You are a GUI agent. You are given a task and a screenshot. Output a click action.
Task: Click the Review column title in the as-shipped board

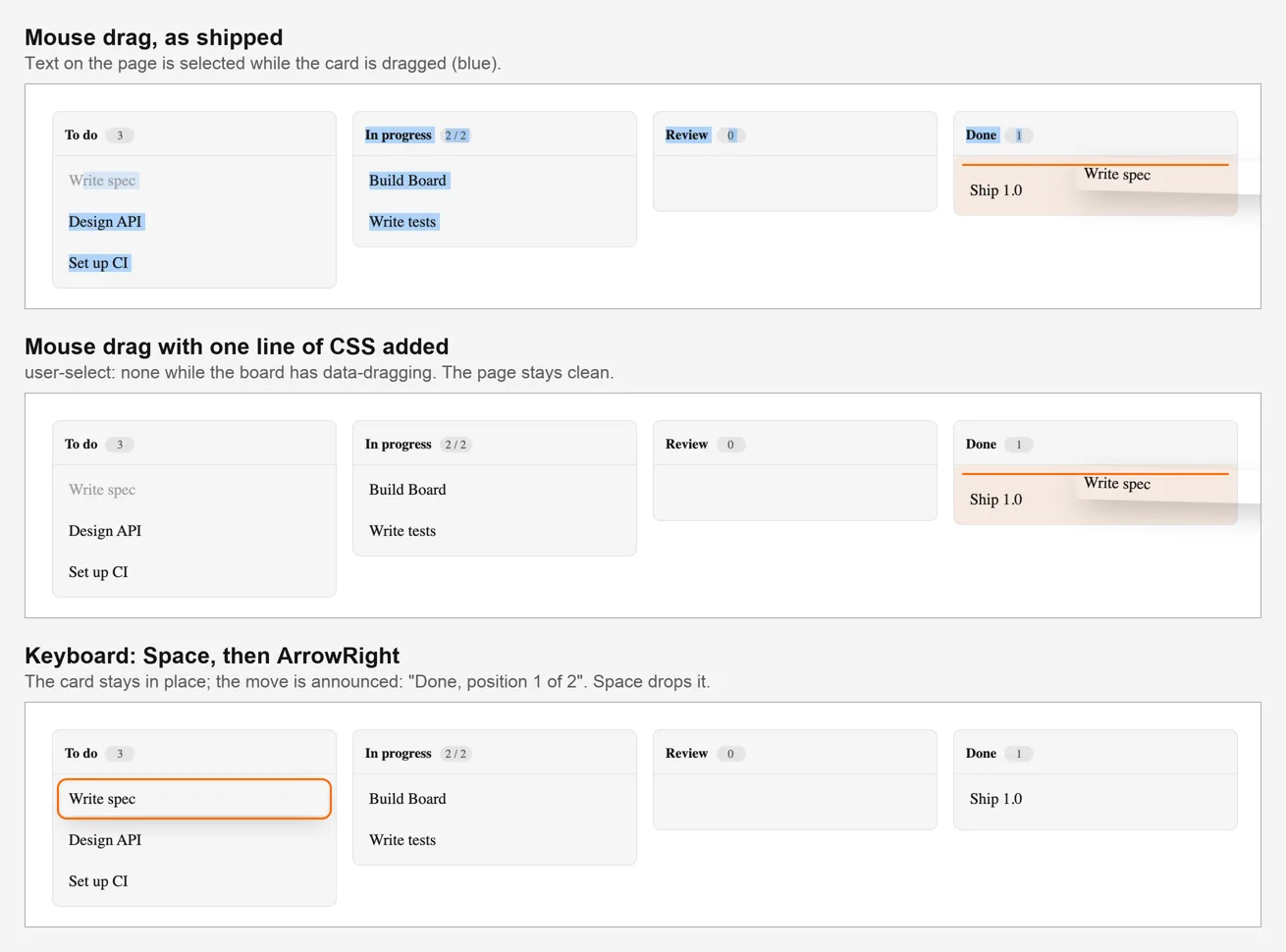686,135
